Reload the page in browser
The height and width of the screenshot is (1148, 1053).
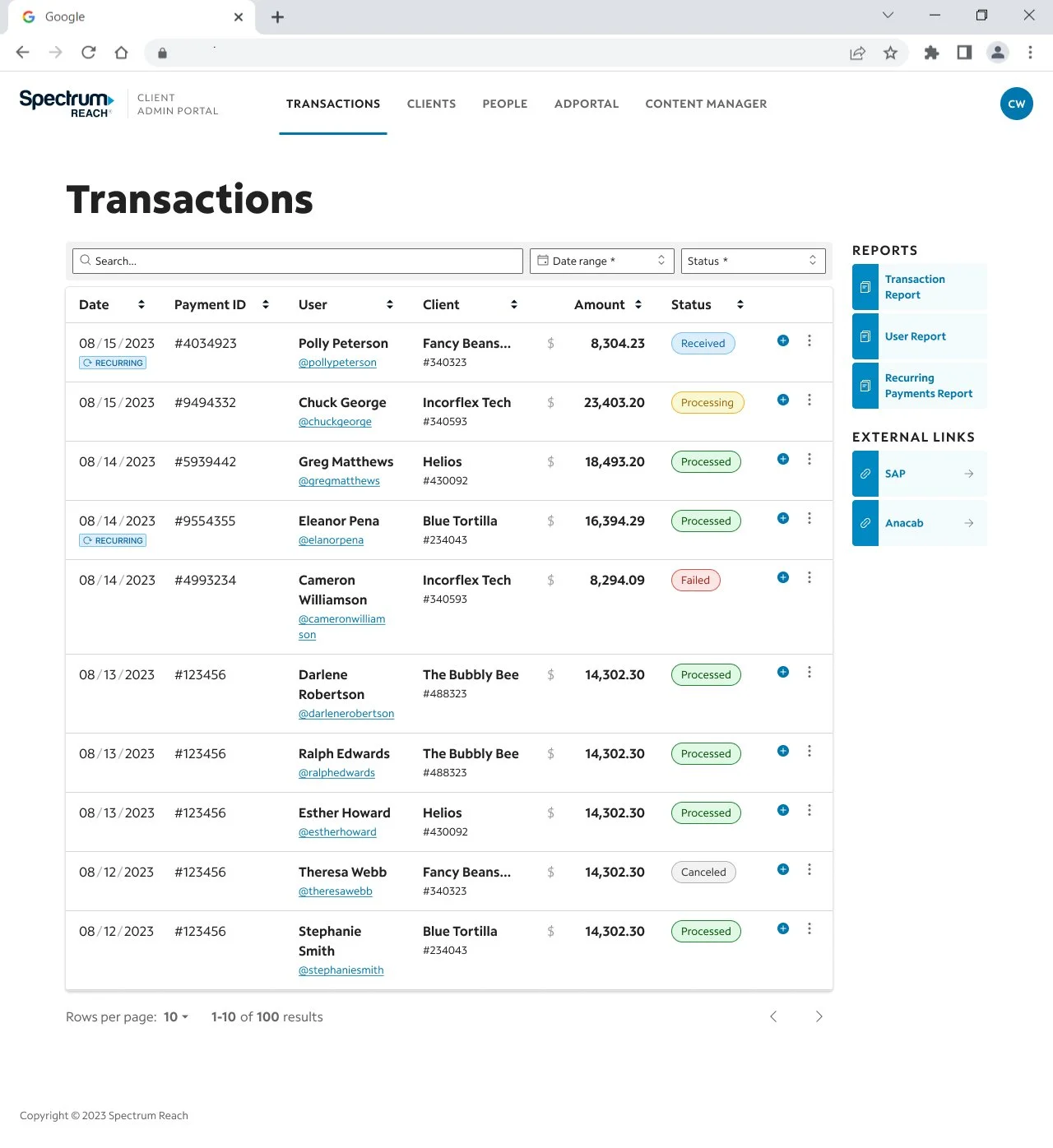pos(89,53)
